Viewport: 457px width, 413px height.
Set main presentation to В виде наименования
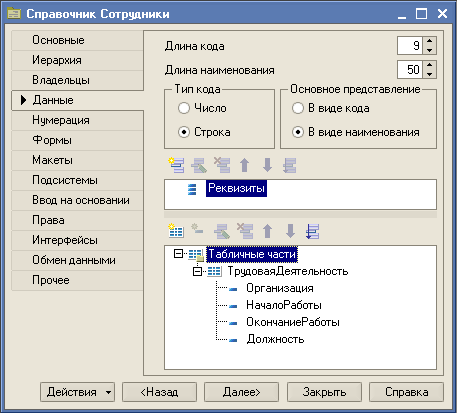click(298, 132)
